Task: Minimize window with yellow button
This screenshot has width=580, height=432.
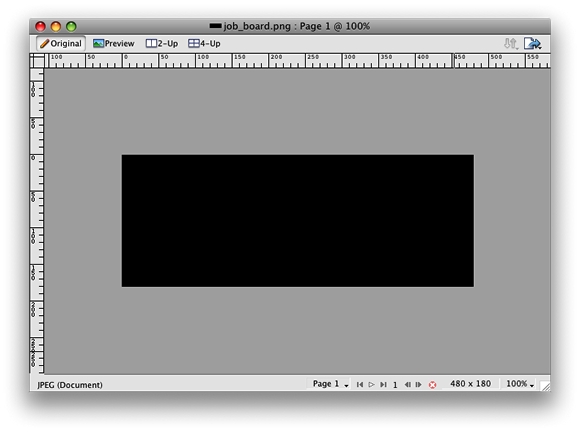Action: point(56,26)
